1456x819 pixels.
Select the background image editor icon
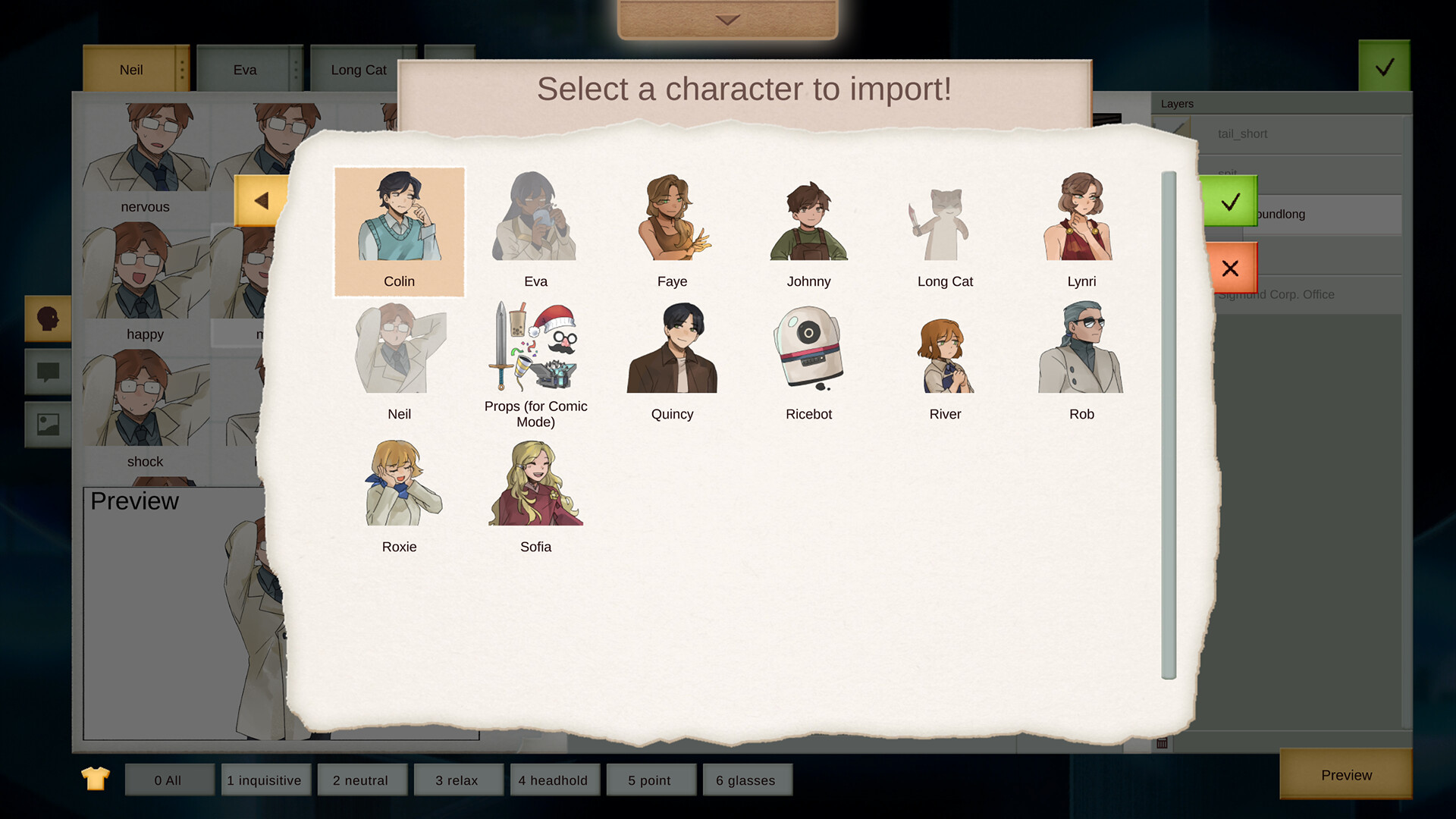pos(47,425)
